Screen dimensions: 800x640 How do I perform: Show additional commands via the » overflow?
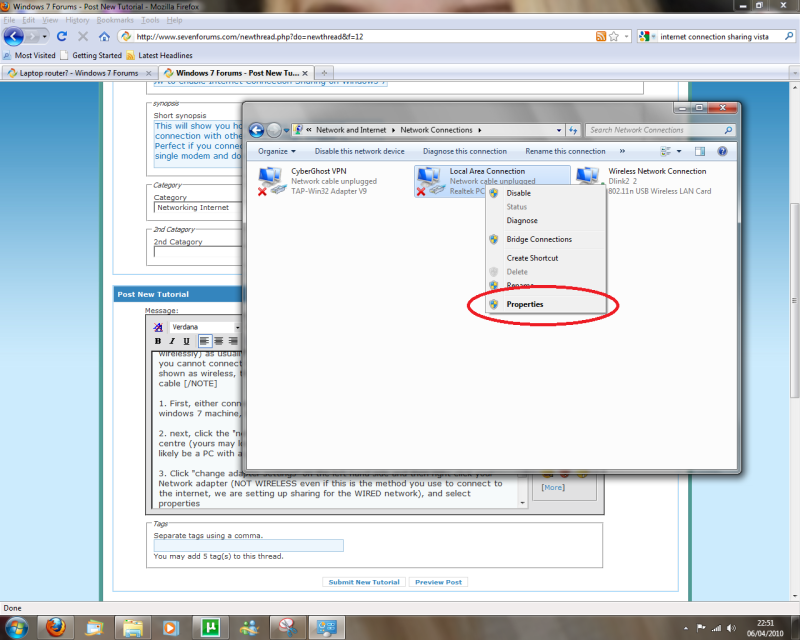[622, 151]
